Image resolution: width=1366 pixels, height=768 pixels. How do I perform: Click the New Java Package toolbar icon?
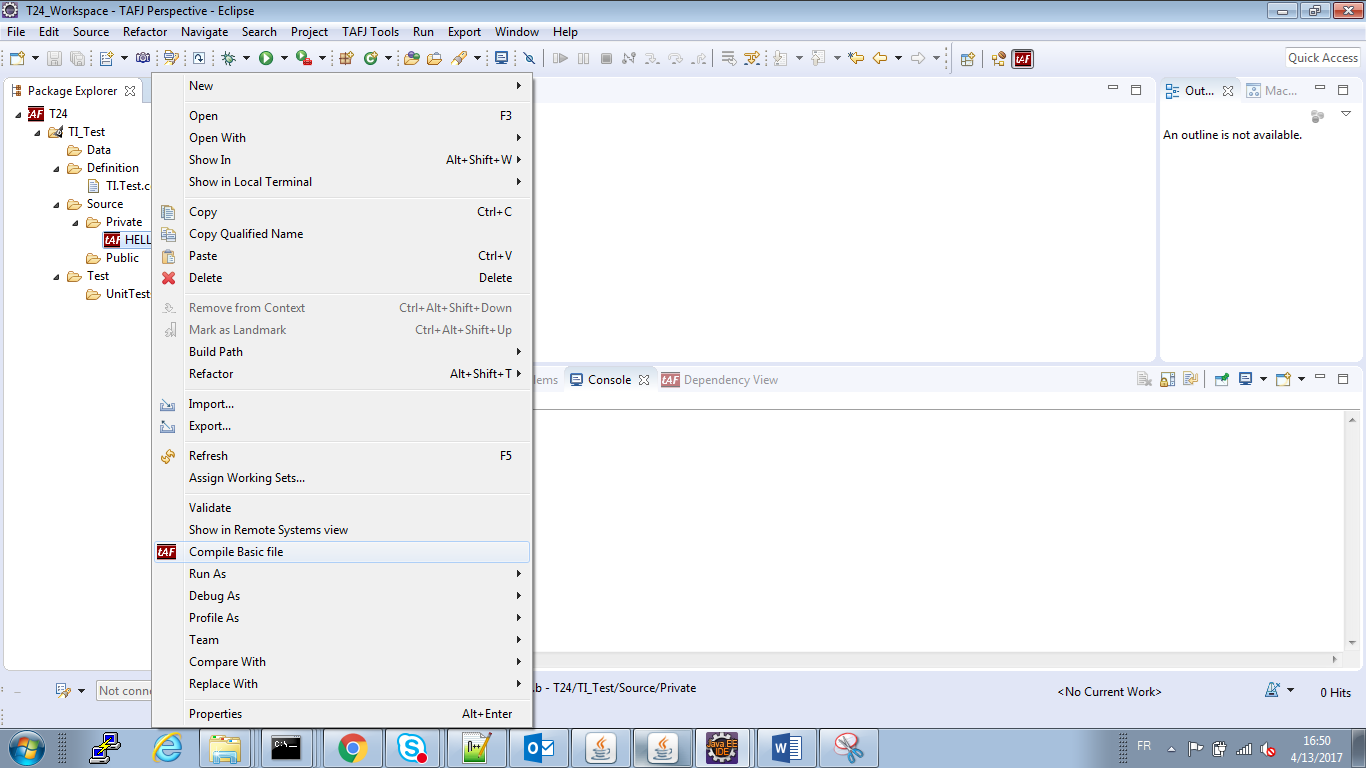pos(347,59)
